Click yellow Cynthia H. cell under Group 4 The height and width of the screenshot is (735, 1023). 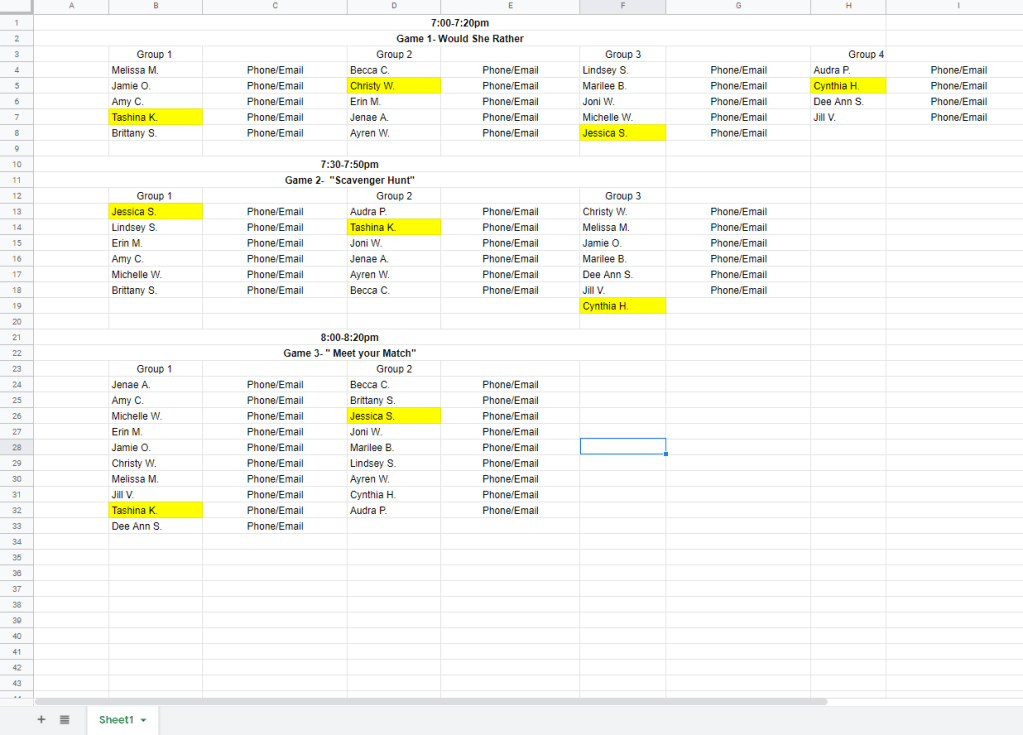click(848, 86)
